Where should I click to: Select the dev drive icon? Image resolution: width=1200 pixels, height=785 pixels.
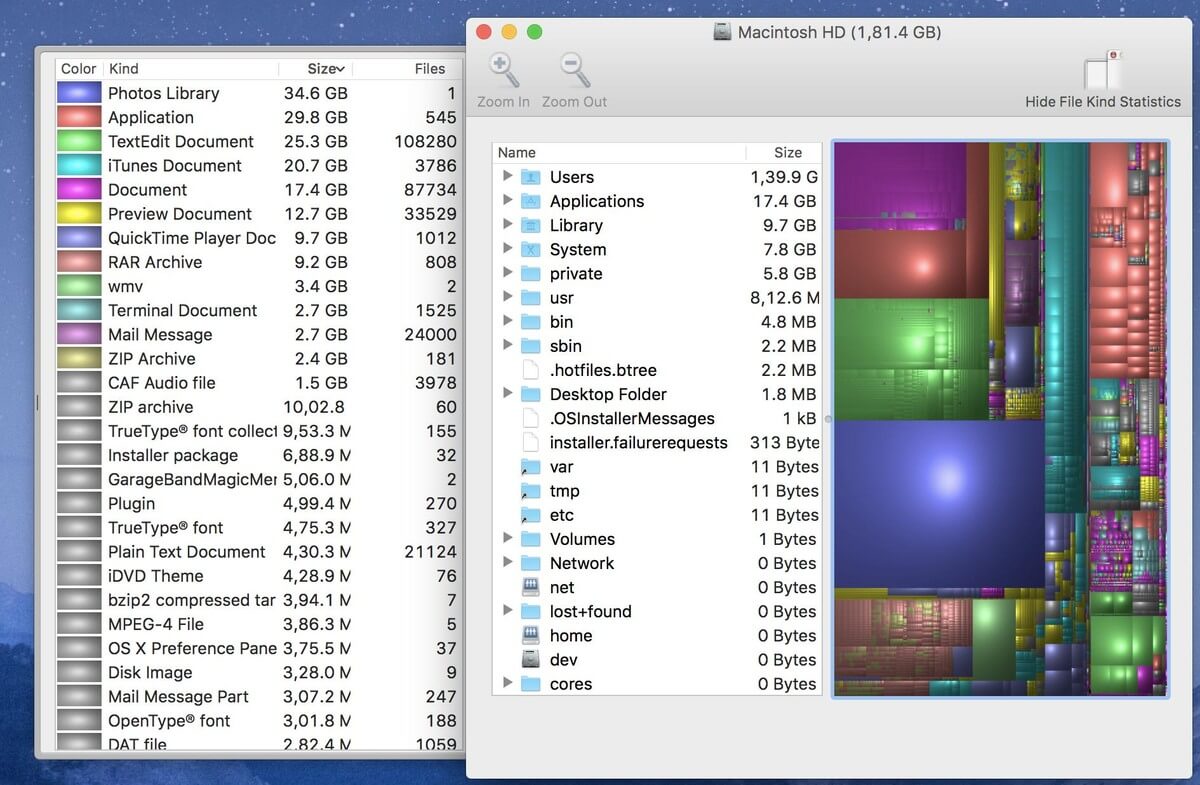pos(531,659)
